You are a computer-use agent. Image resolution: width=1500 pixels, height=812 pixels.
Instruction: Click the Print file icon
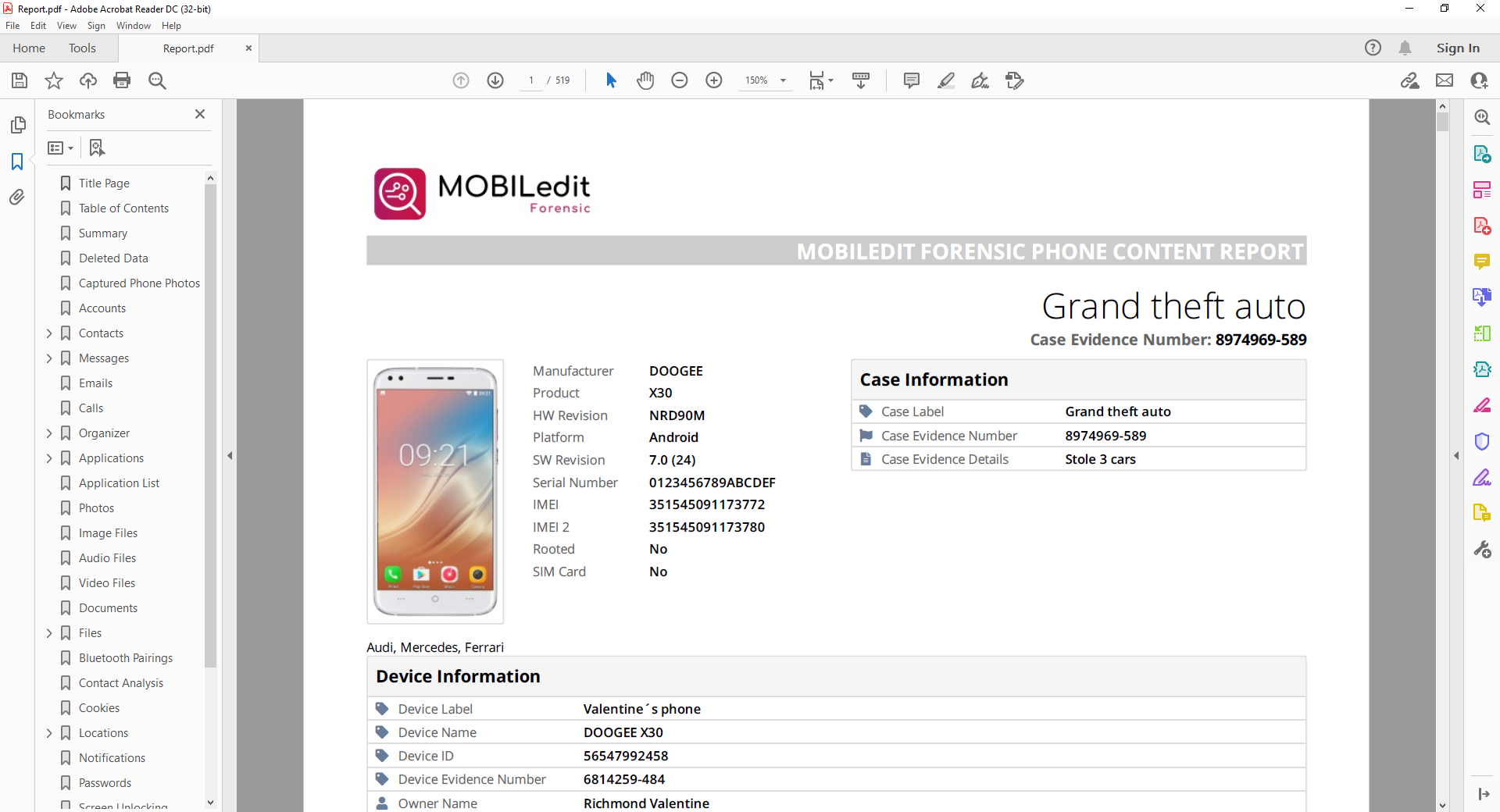(x=122, y=80)
